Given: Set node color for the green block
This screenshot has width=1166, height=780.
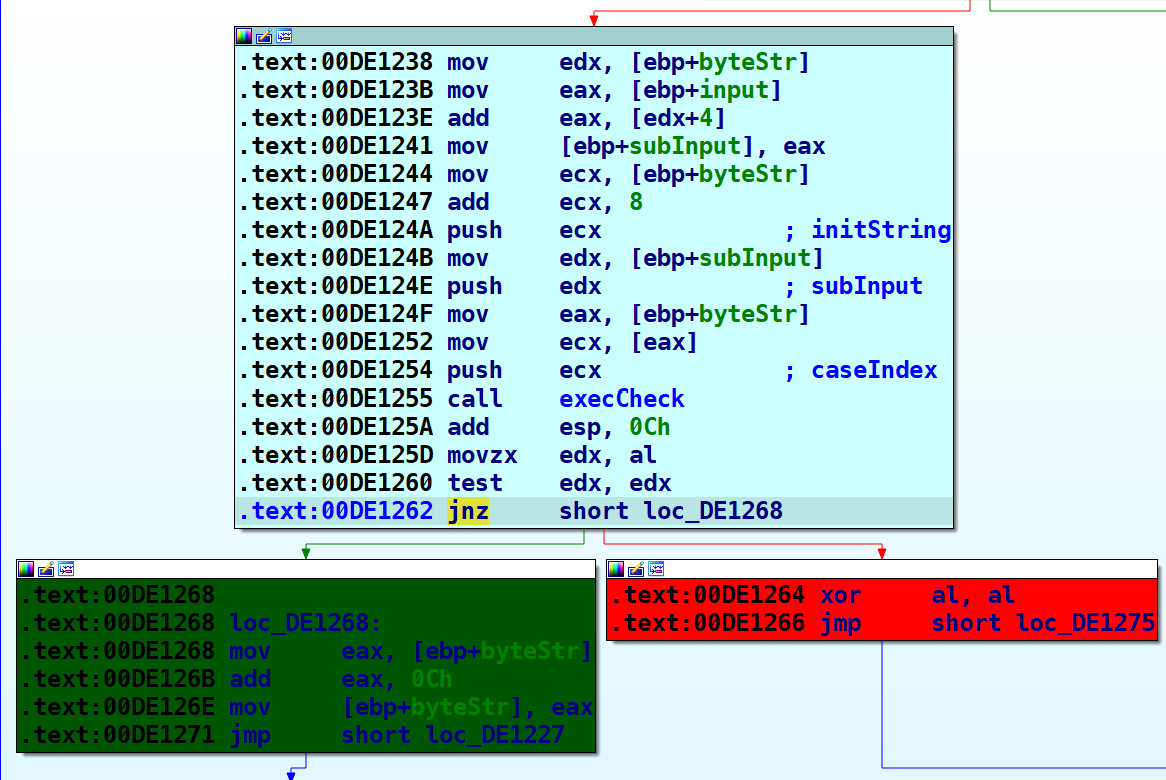Looking at the screenshot, I should (26, 569).
